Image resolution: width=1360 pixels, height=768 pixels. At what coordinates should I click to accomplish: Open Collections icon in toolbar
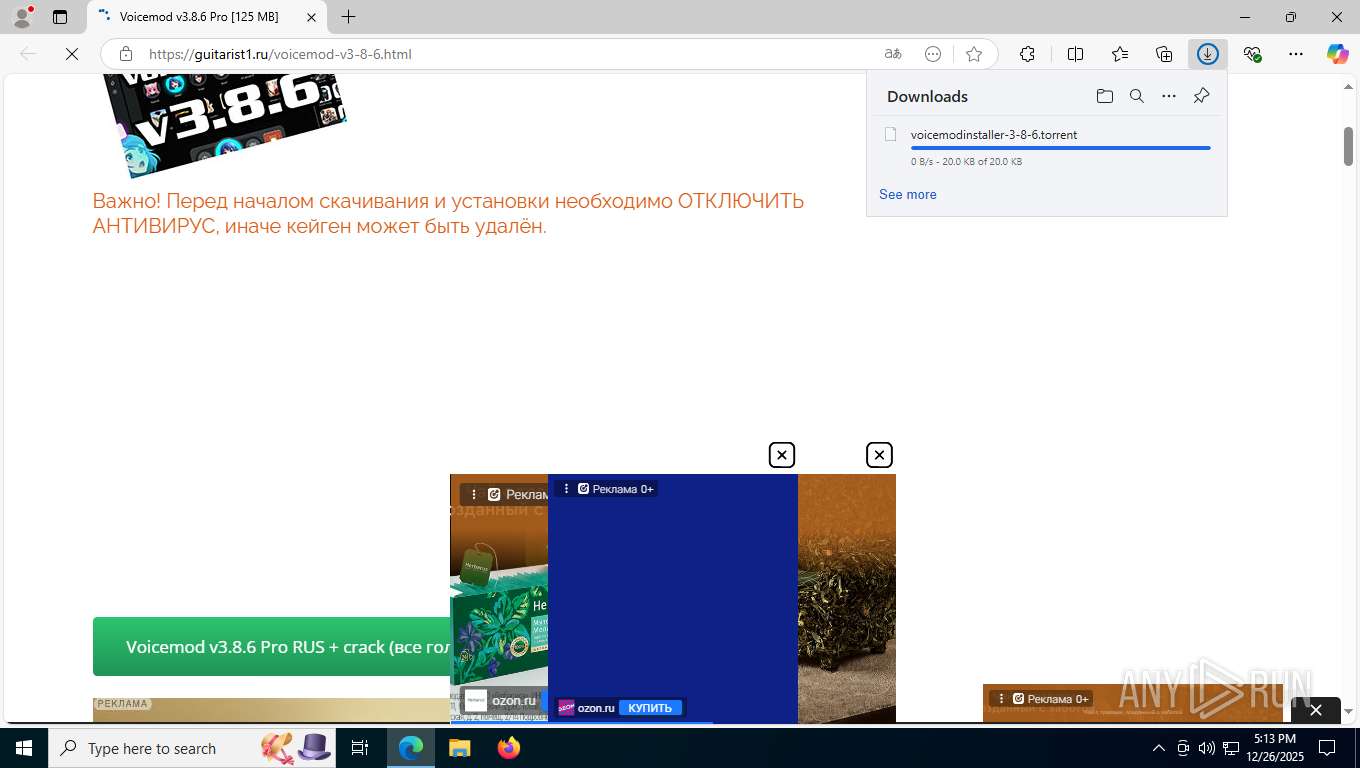point(1164,54)
